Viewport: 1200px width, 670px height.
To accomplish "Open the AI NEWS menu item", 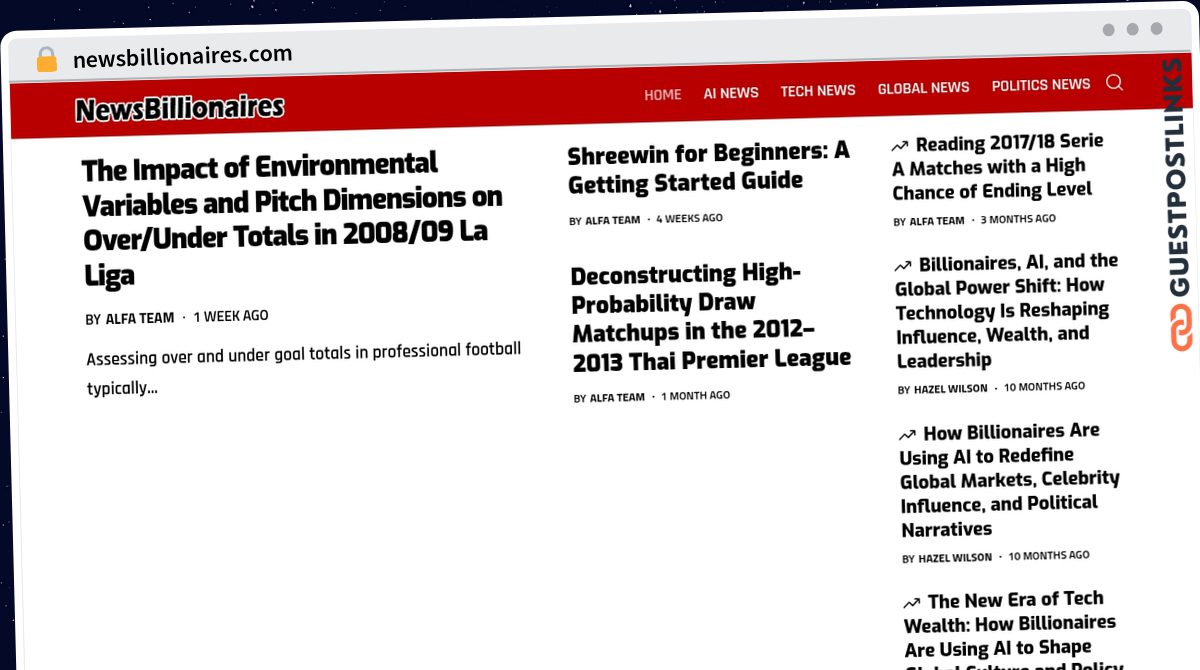I will [731, 93].
